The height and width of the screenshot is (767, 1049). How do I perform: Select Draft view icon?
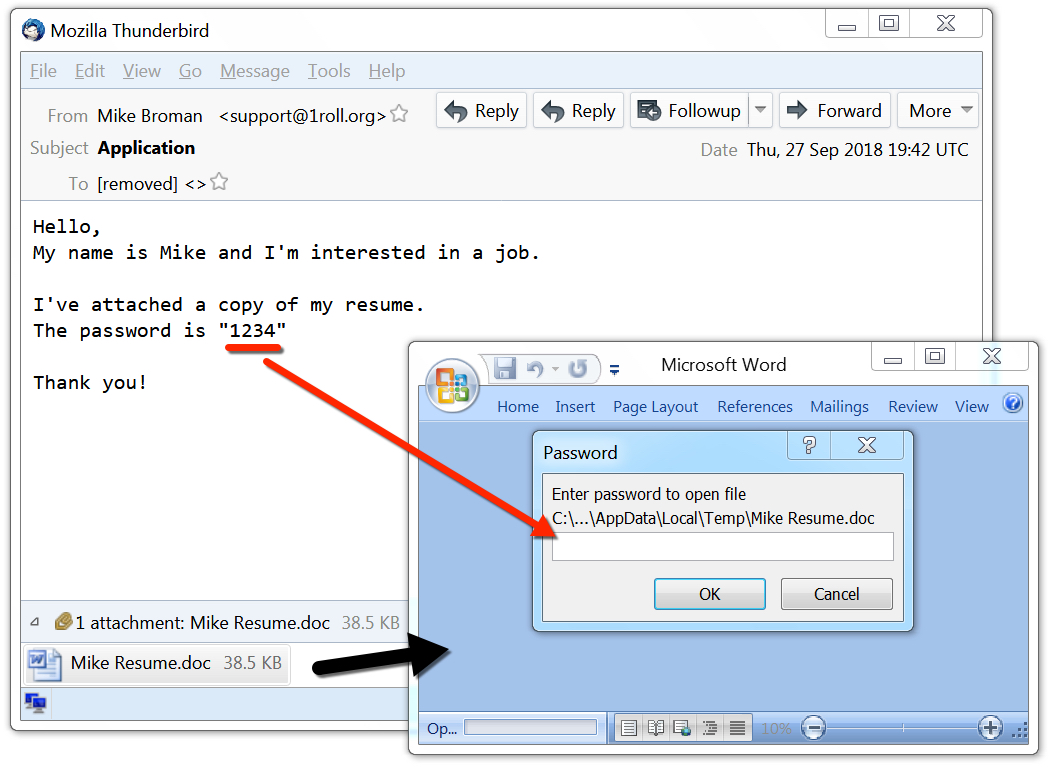coord(737,728)
